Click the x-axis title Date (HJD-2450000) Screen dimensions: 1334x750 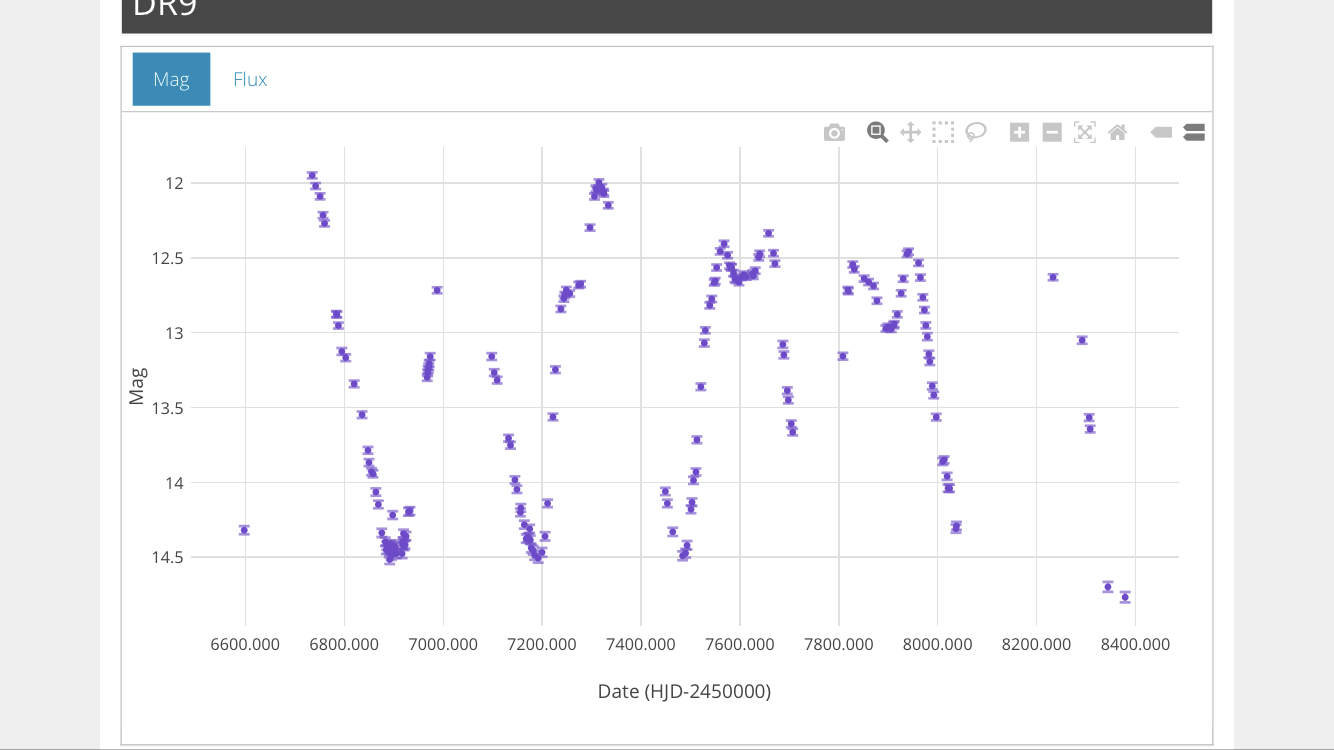tap(684, 691)
